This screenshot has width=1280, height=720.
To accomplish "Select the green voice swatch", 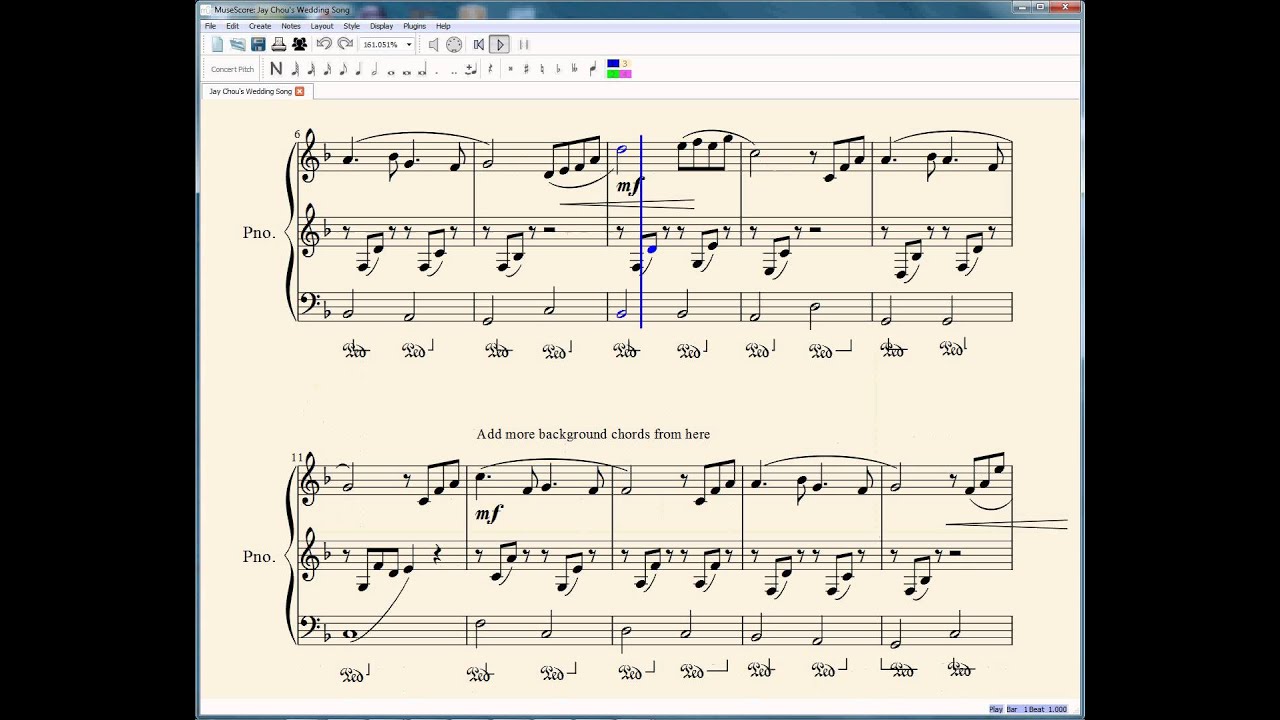I will coord(613,73).
